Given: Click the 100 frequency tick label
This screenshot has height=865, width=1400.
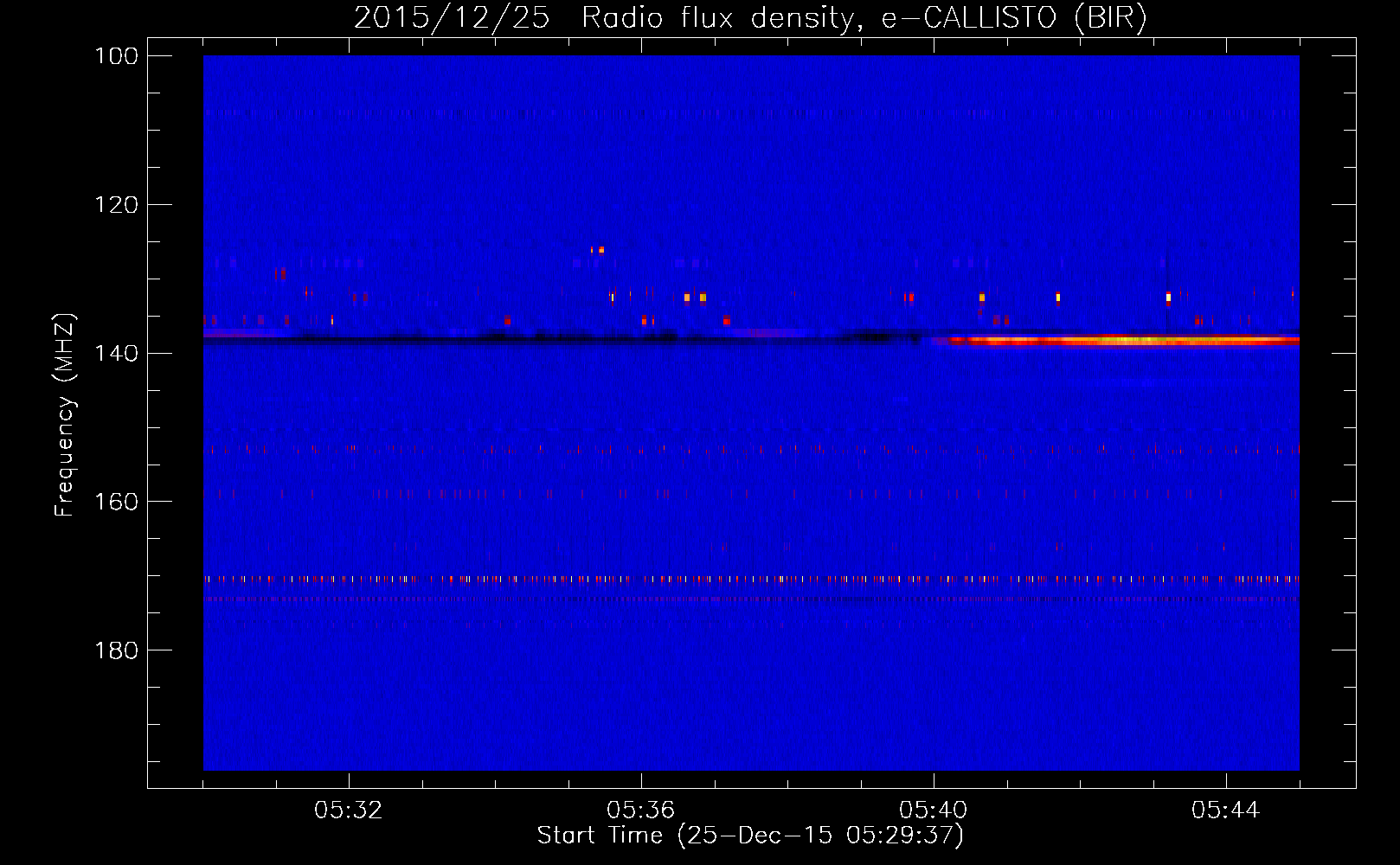Looking at the screenshot, I should tap(115, 56).
